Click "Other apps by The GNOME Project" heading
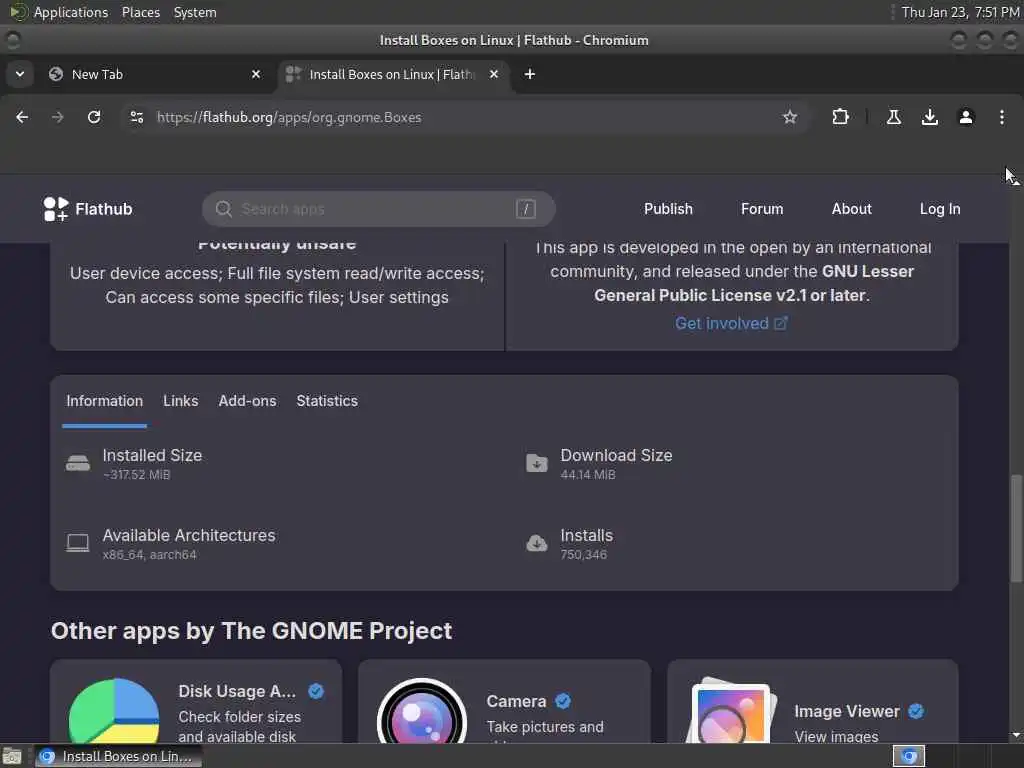Image resolution: width=1024 pixels, height=768 pixels. [251, 631]
